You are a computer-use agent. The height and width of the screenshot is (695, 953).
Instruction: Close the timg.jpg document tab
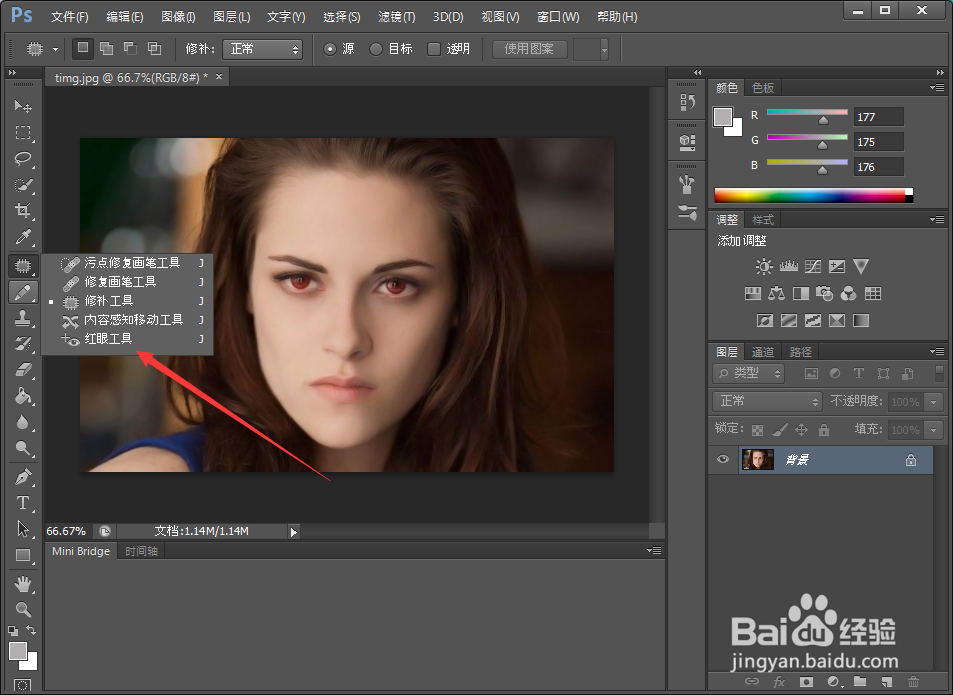point(219,77)
